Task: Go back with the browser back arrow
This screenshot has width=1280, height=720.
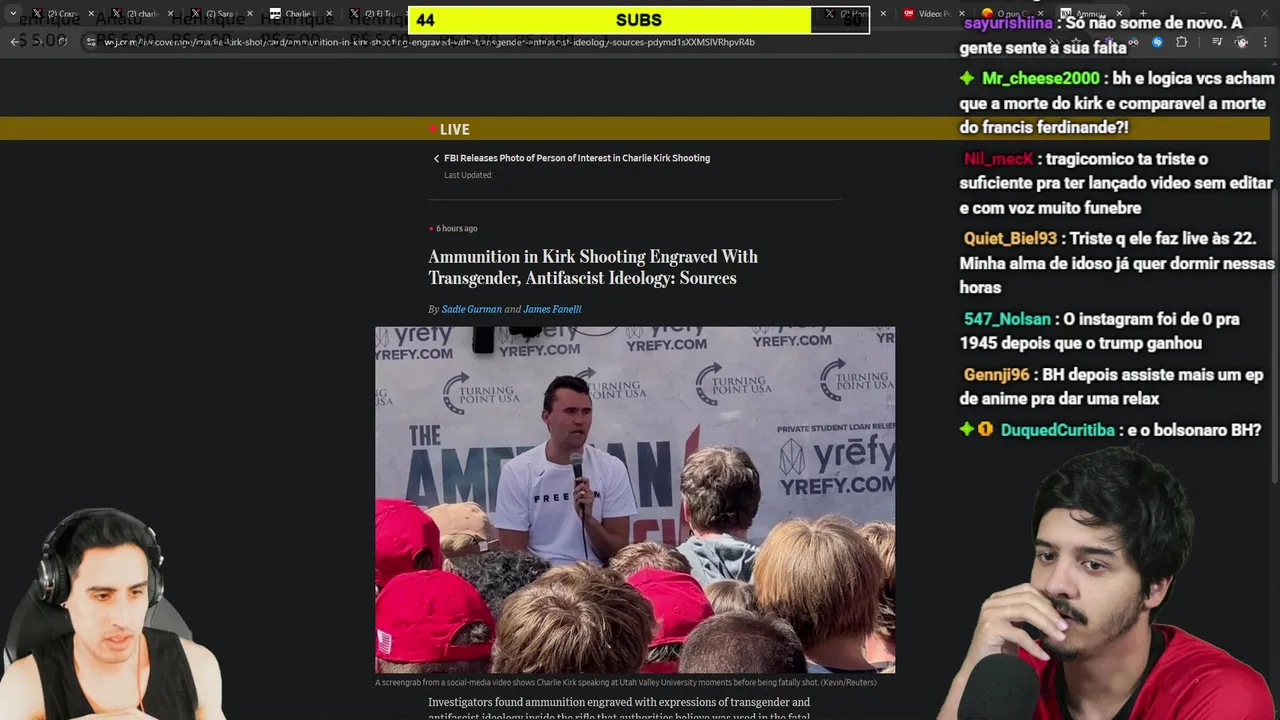Action: pyautogui.click(x=15, y=42)
